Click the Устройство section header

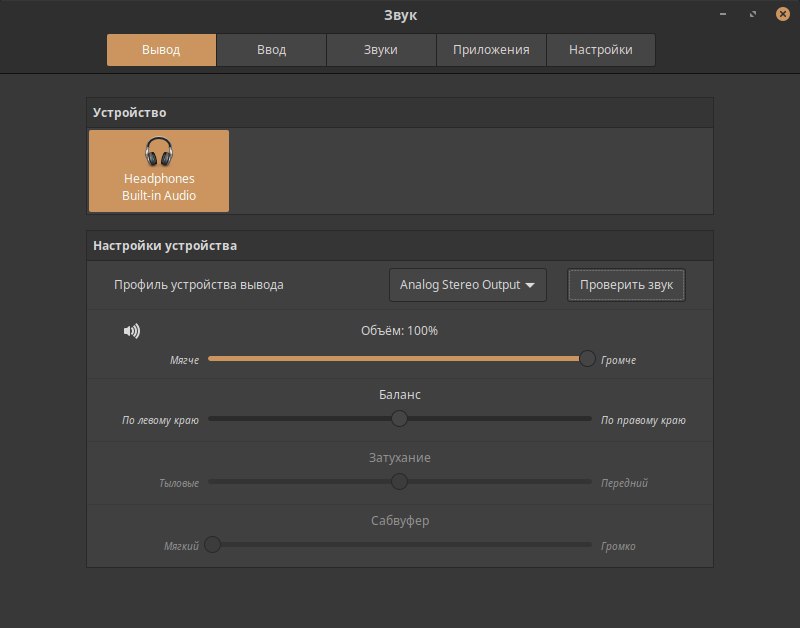[x=130, y=112]
